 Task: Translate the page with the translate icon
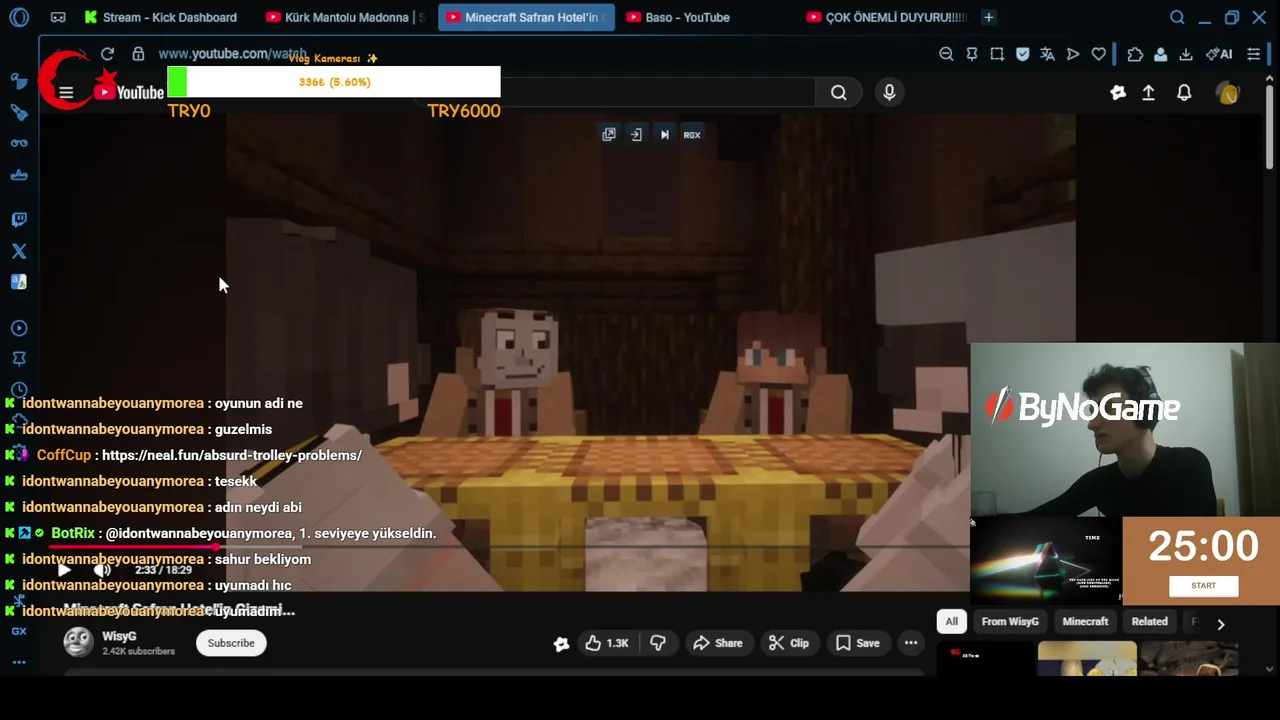(x=1047, y=54)
